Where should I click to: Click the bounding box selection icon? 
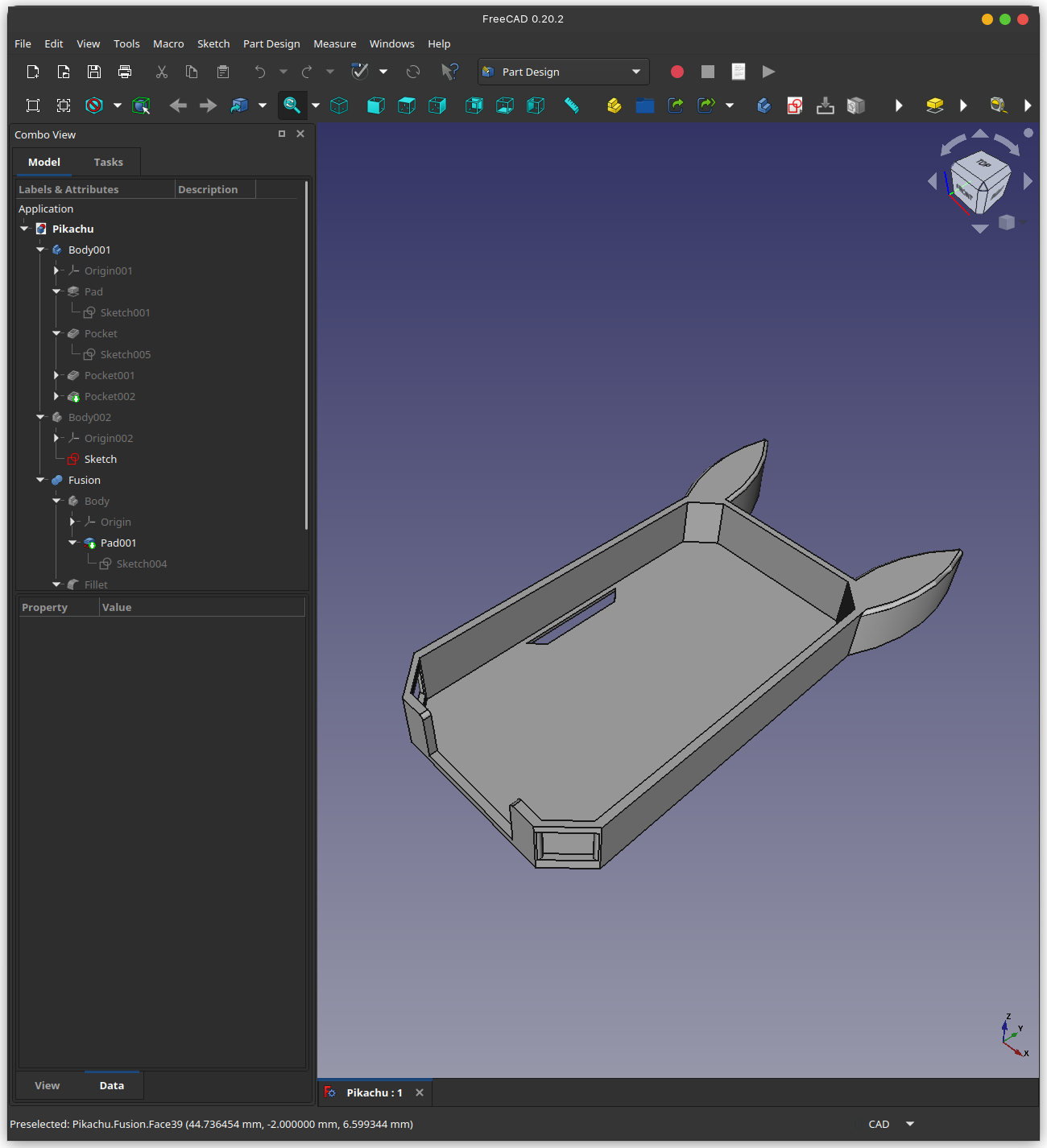(x=141, y=105)
